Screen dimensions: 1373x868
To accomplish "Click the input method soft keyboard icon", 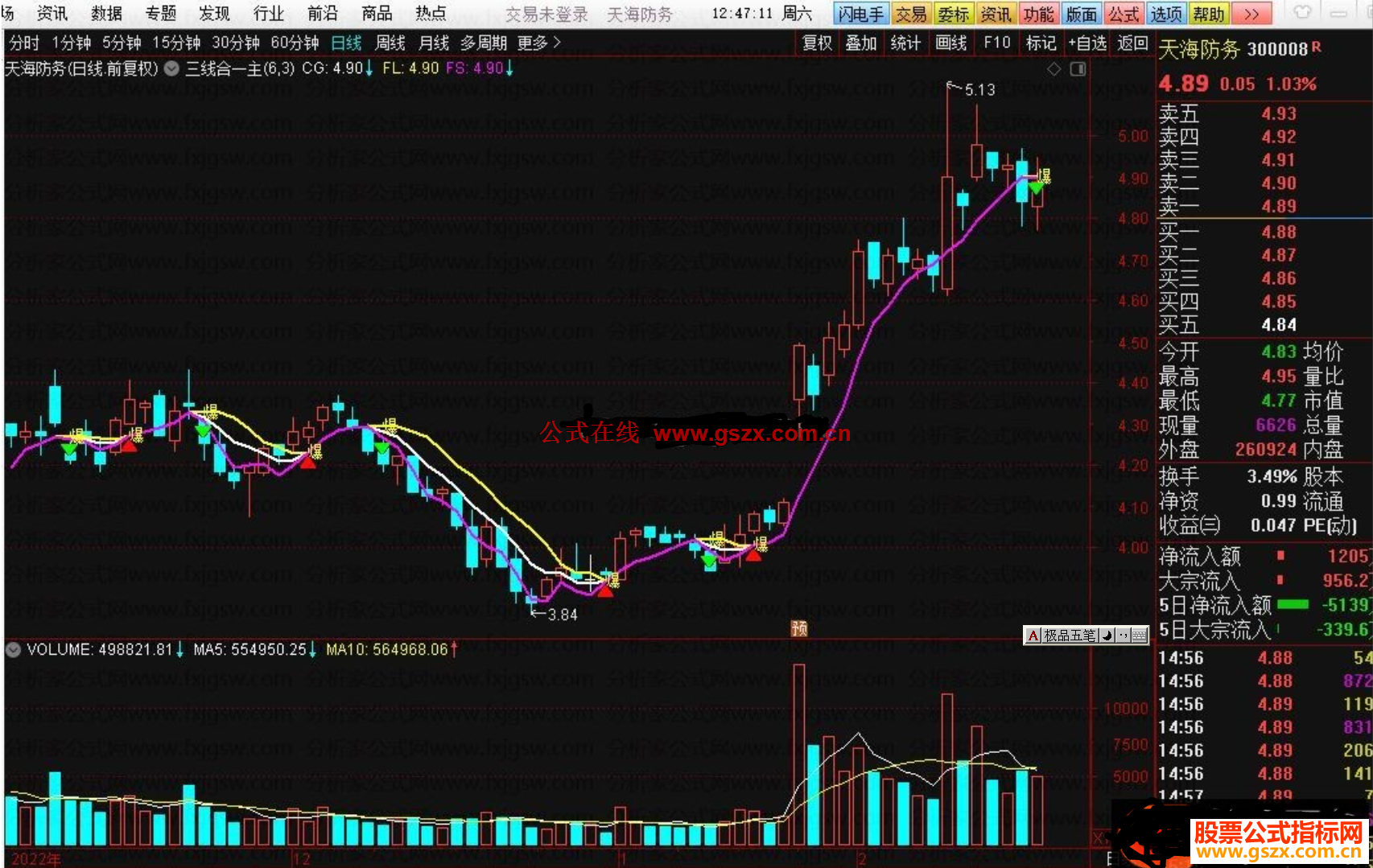I will pyautogui.click(x=1139, y=636).
